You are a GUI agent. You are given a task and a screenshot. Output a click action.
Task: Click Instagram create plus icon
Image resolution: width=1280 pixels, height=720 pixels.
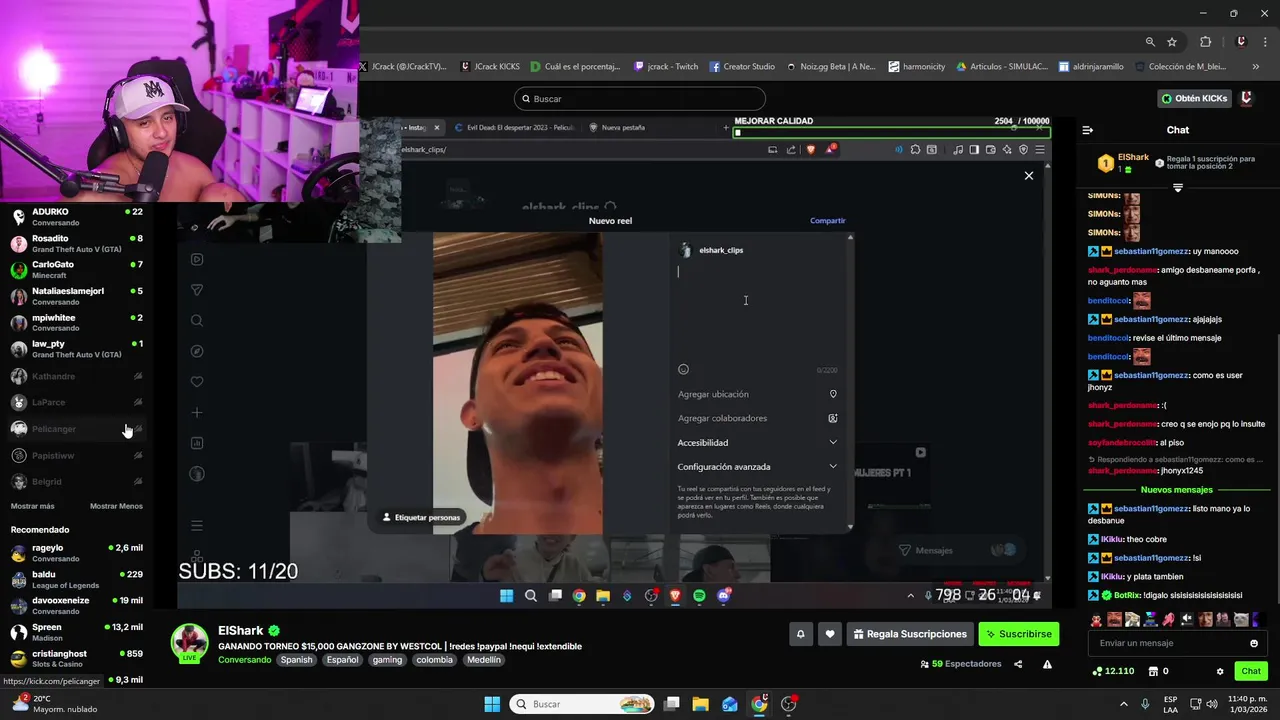tap(197, 412)
